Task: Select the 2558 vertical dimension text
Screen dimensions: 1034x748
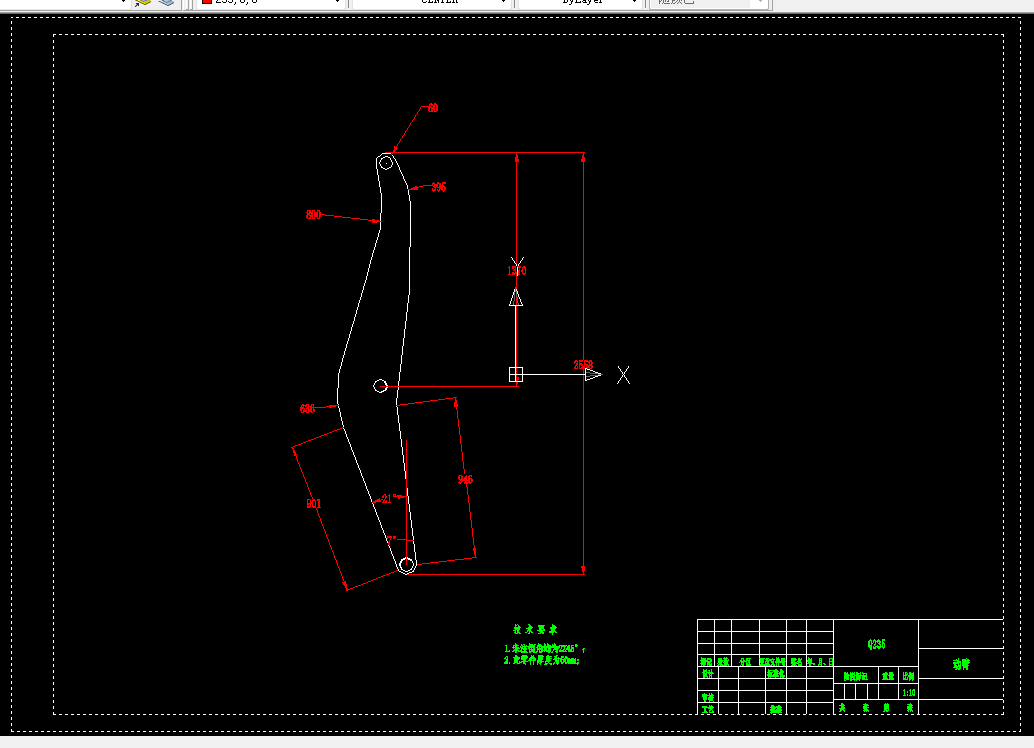Action: [x=583, y=365]
